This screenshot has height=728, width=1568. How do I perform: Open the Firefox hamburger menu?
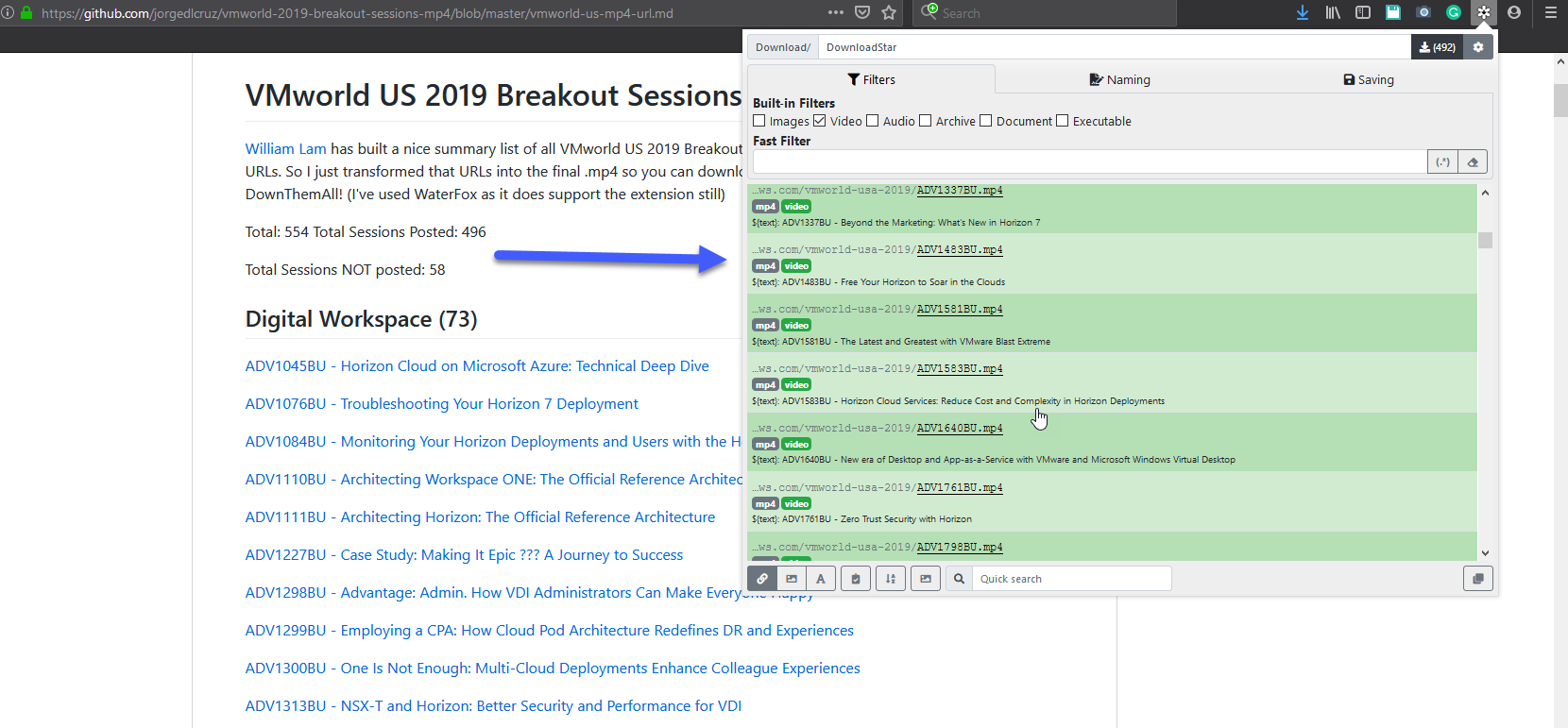coord(1550,12)
